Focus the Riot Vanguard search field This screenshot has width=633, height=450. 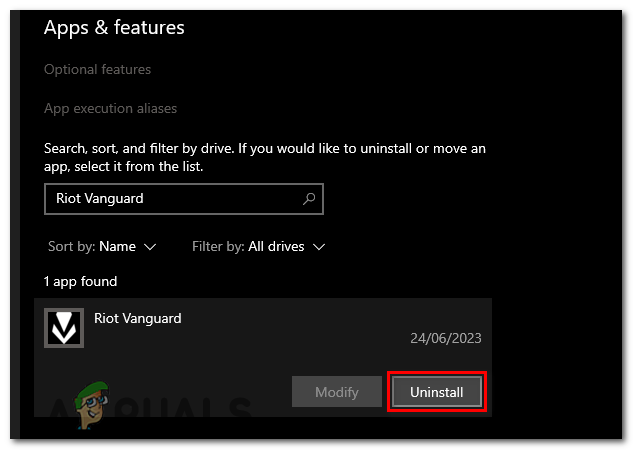pyautogui.click(x=184, y=199)
